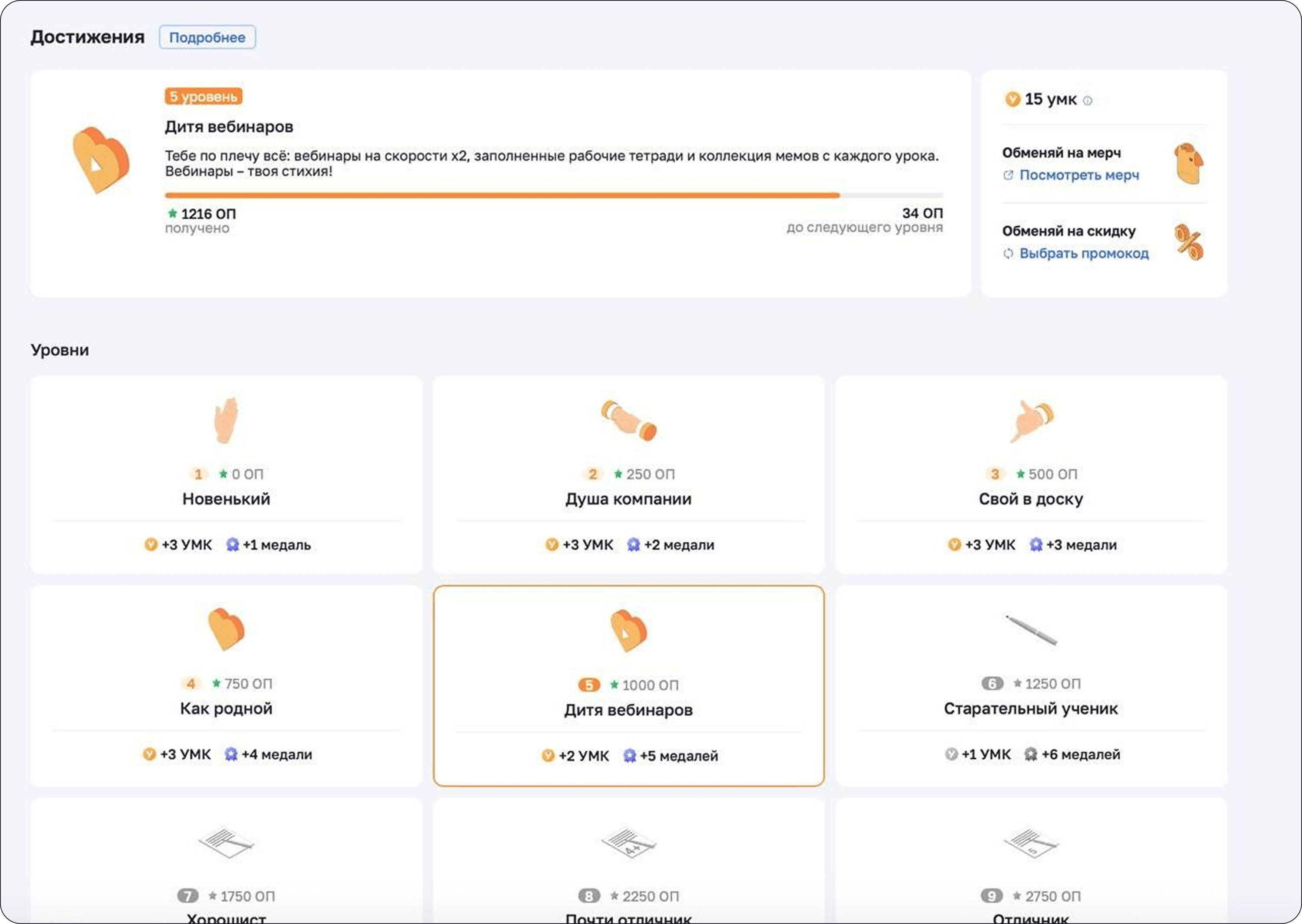Click the percent discount icon
The height and width of the screenshot is (924, 1302).
(1189, 242)
